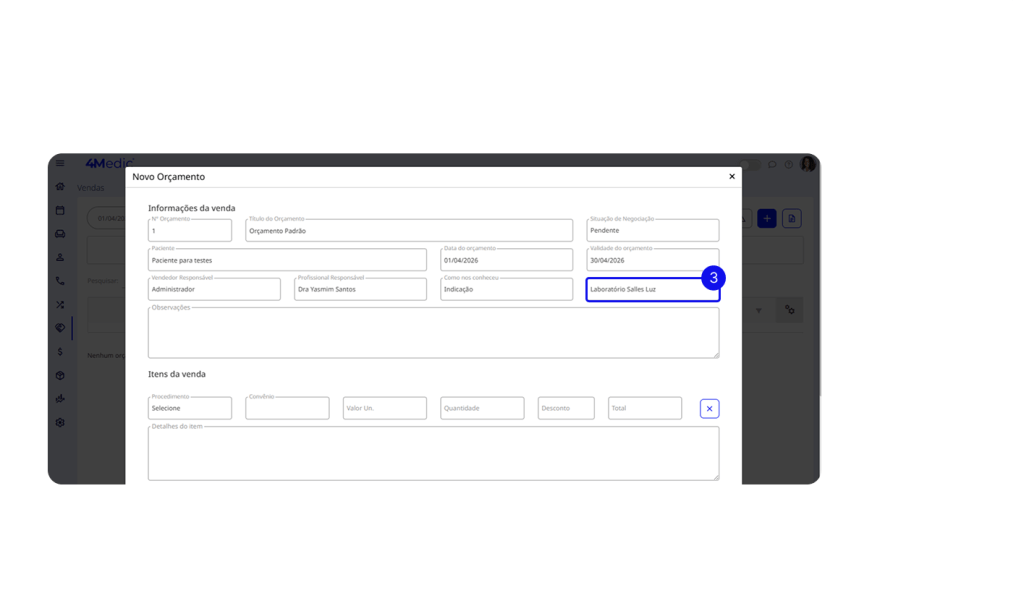The width and height of the screenshot is (1024, 598).
Task: Focus the Laboratório Salles Luz field
Action: click(652, 289)
